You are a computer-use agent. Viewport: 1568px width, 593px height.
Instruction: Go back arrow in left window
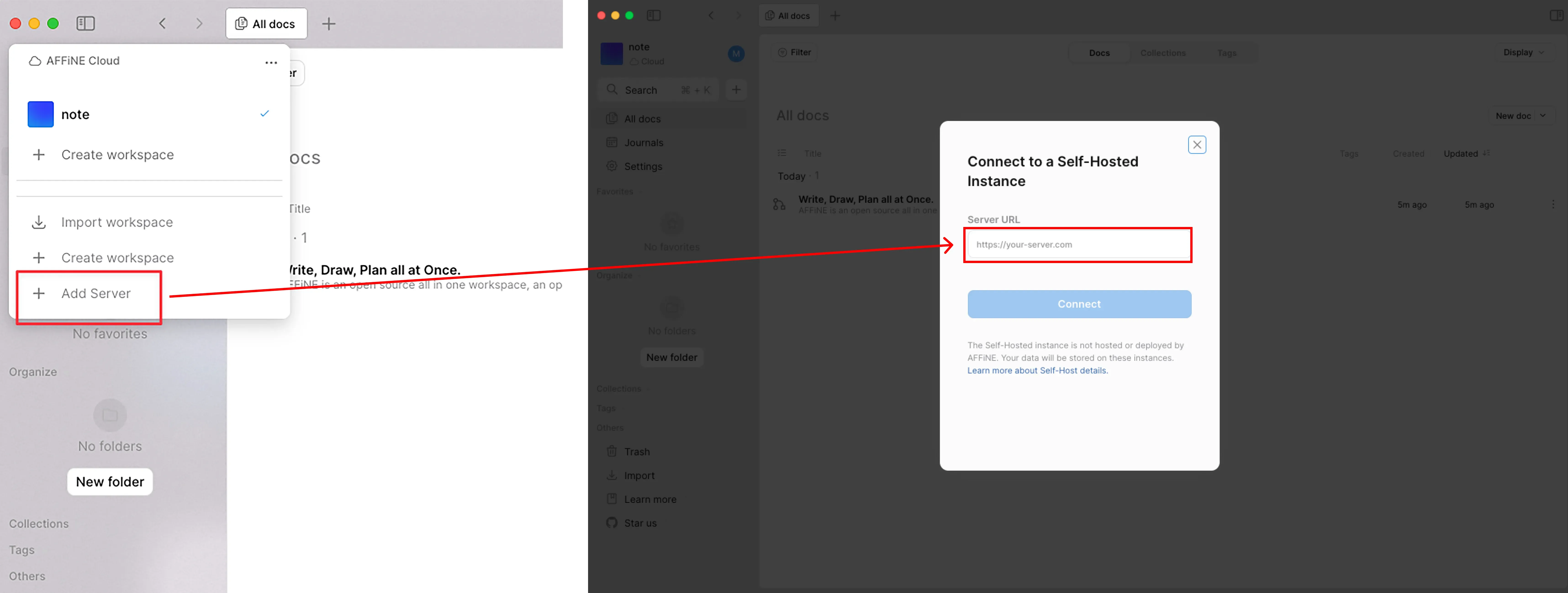click(163, 24)
